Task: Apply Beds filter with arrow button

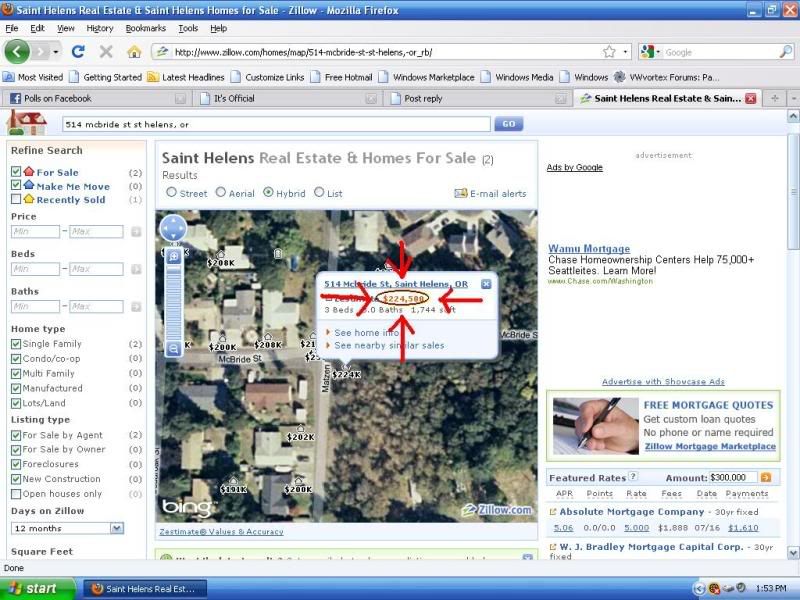Action: tap(136, 269)
